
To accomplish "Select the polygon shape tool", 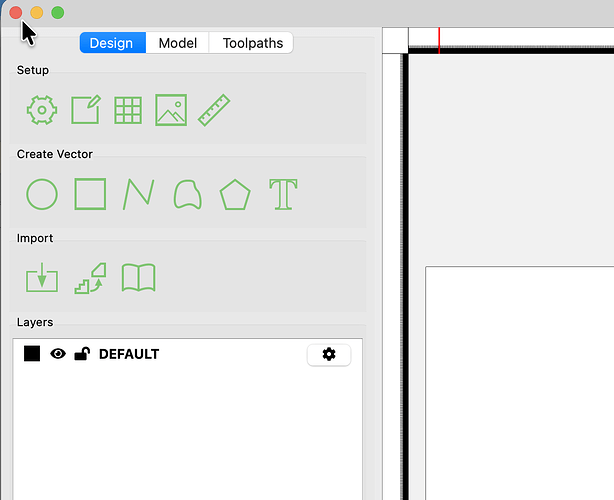I will click(235, 195).
